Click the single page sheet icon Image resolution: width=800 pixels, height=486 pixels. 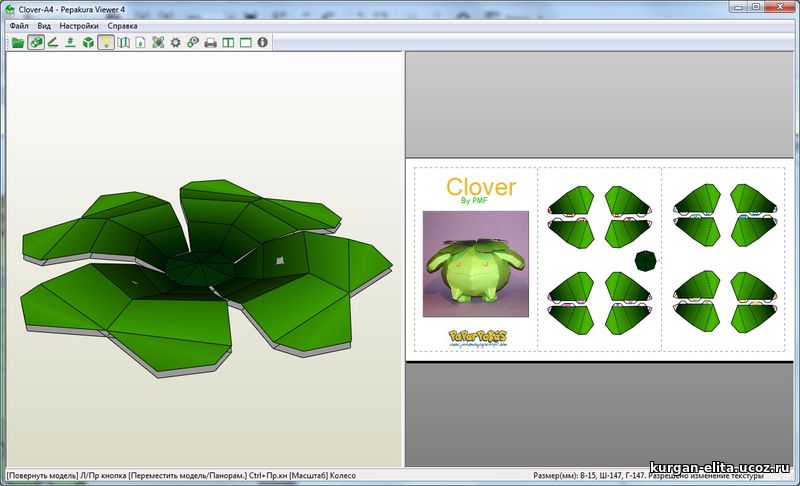[140, 42]
